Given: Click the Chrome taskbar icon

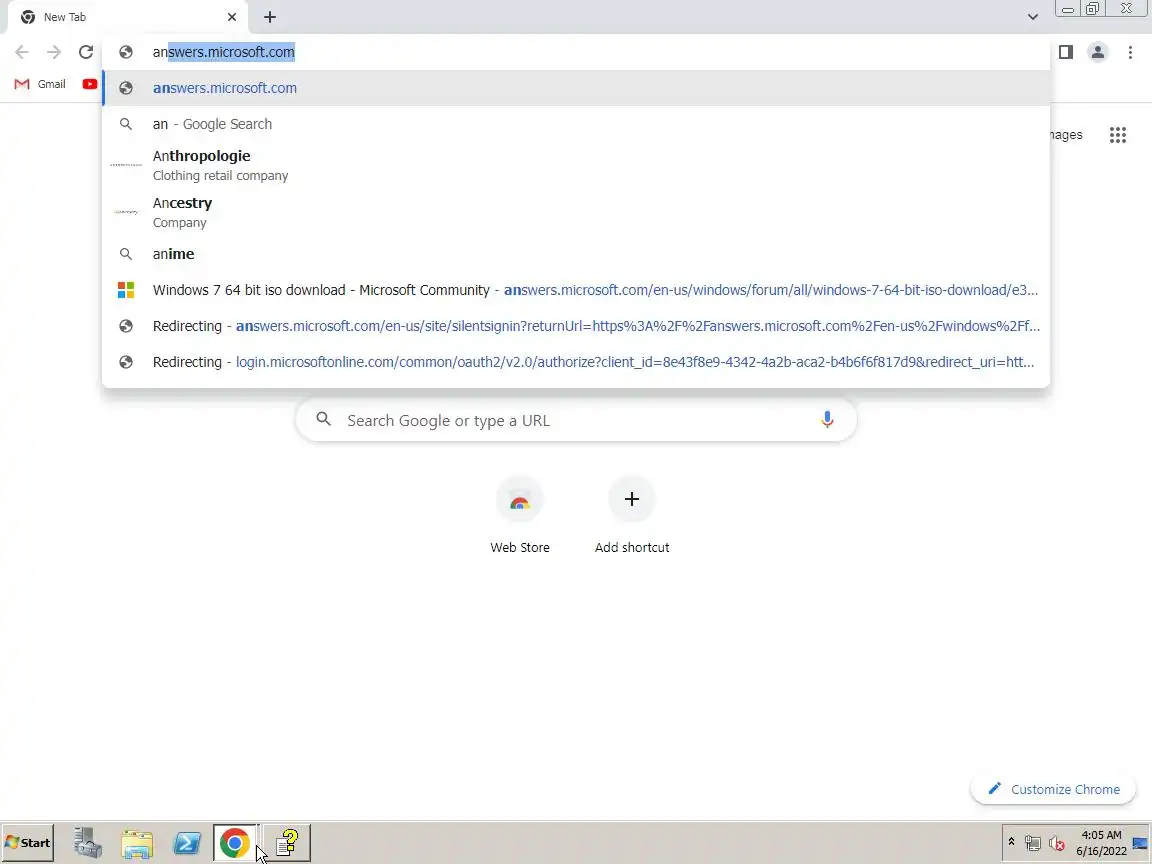Looking at the screenshot, I should coord(235,843).
